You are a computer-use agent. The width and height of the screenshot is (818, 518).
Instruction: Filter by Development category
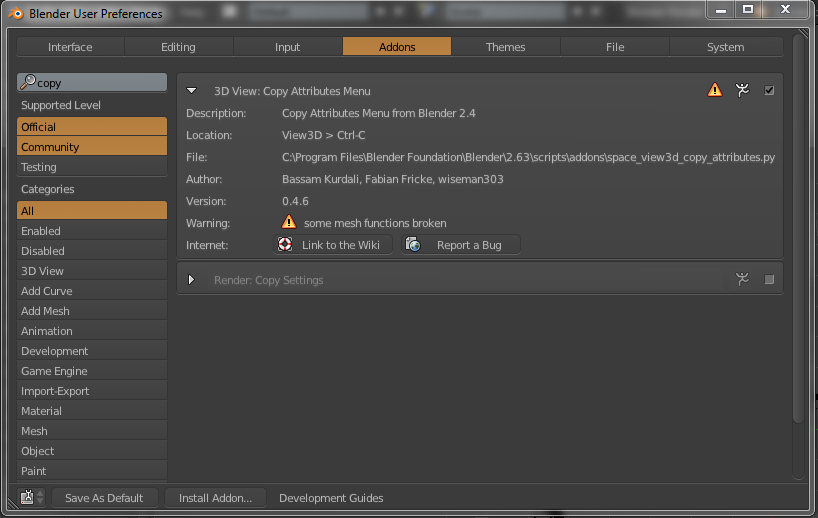pos(92,351)
